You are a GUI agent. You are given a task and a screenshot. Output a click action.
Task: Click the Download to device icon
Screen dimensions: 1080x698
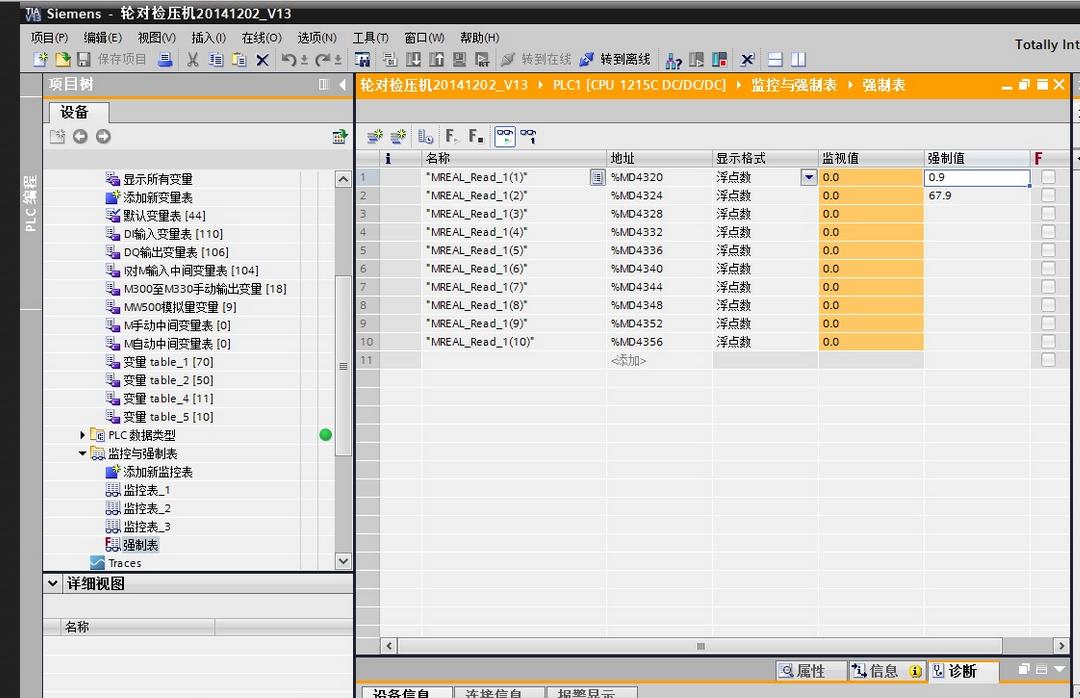(413, 60)
